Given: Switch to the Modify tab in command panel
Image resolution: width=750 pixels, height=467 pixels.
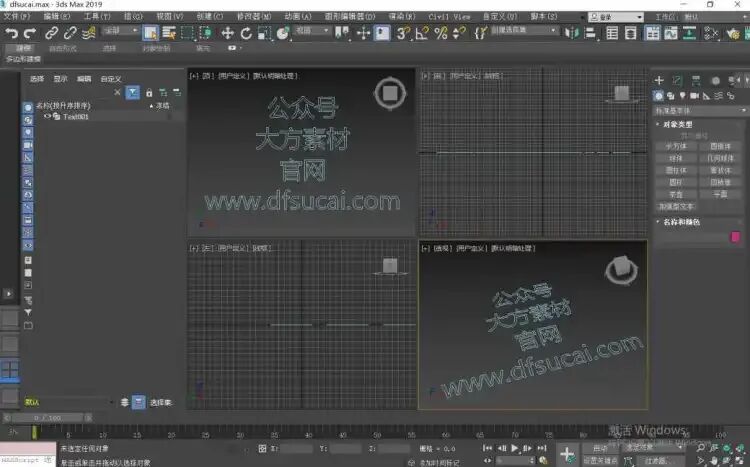Looking at the screenshot, I should pyautogui.click(x=677, y=80).
